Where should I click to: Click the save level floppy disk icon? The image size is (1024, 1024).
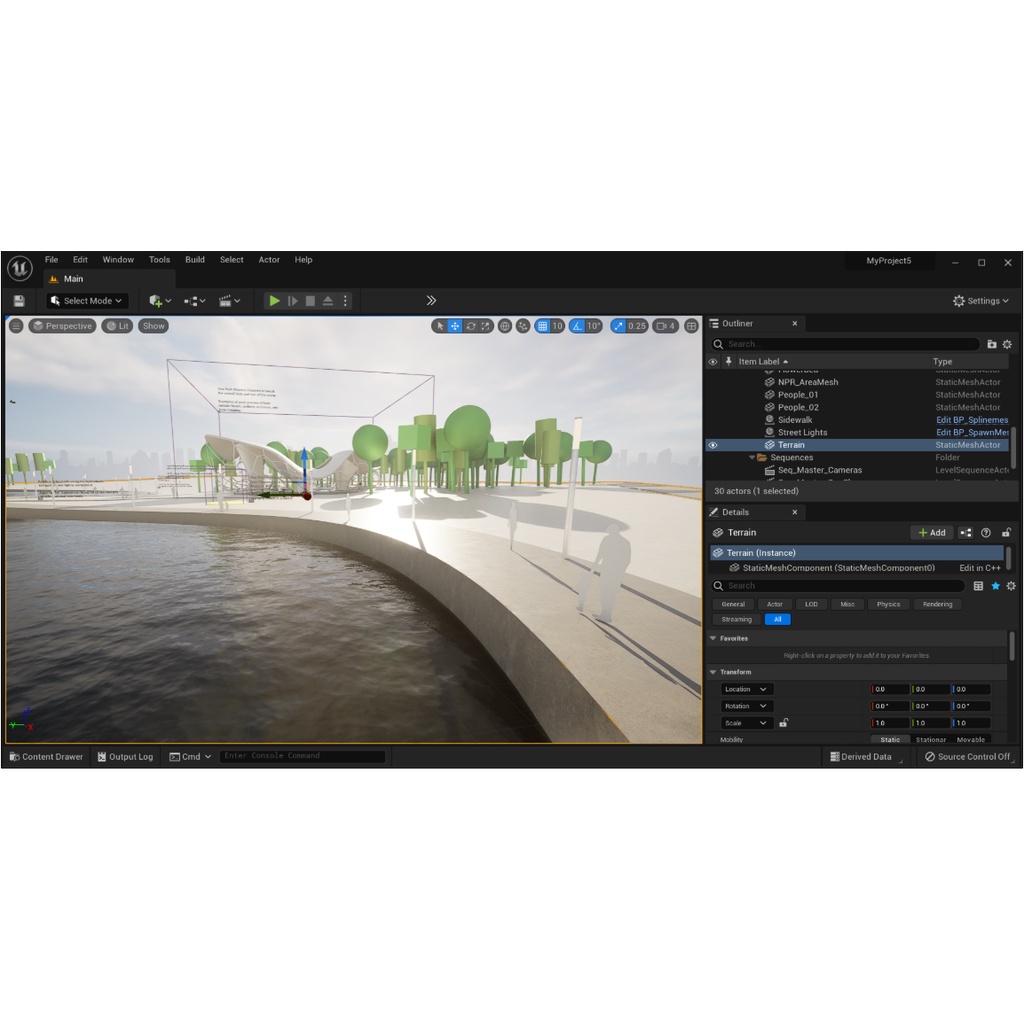click(19, 301)
